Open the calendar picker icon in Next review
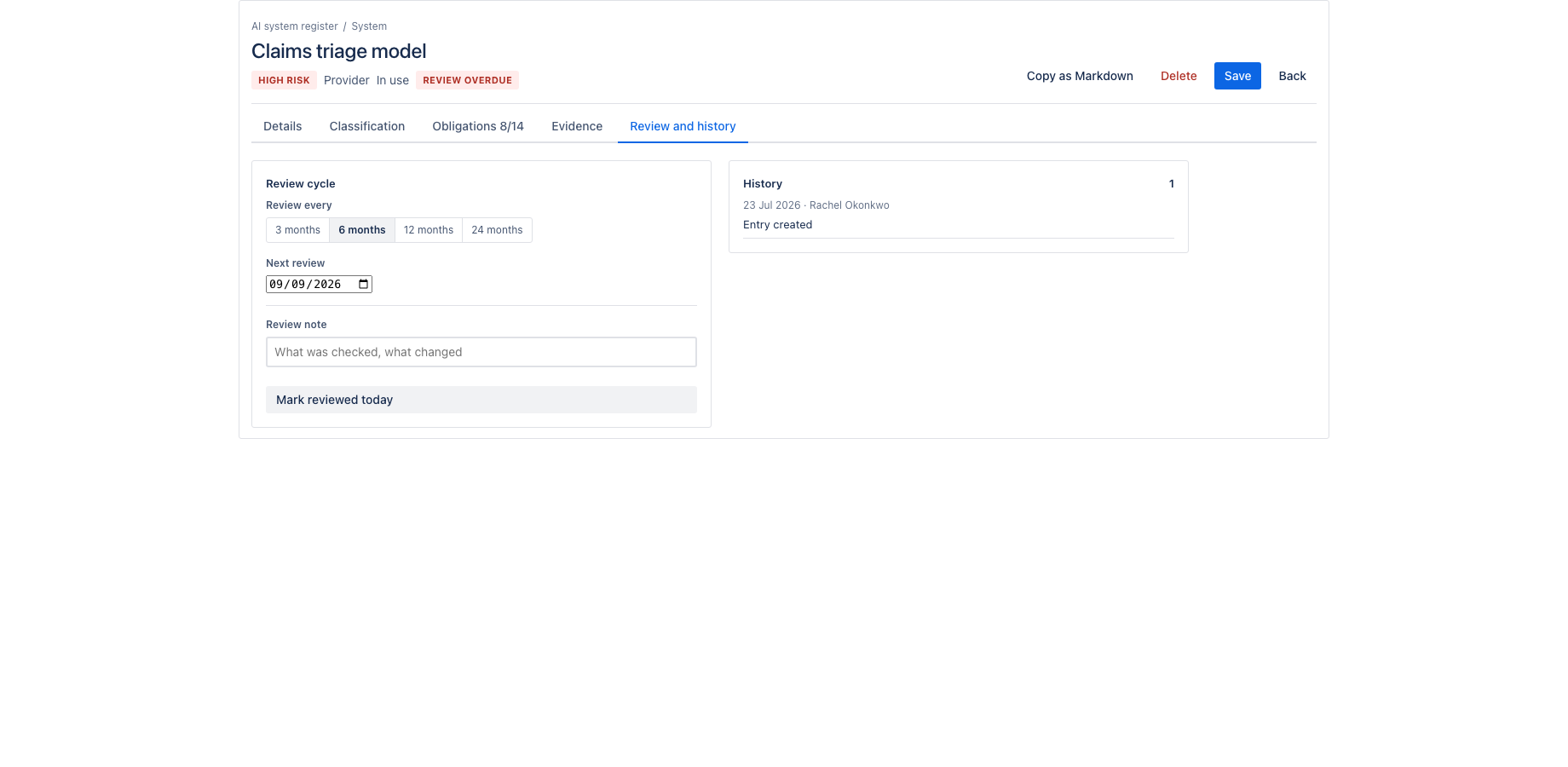 pos(364,284)
